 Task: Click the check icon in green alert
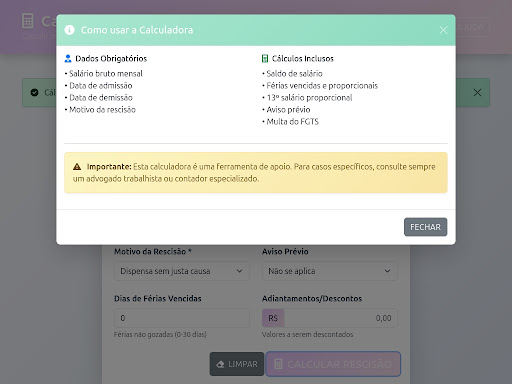(x=34, y=92)
